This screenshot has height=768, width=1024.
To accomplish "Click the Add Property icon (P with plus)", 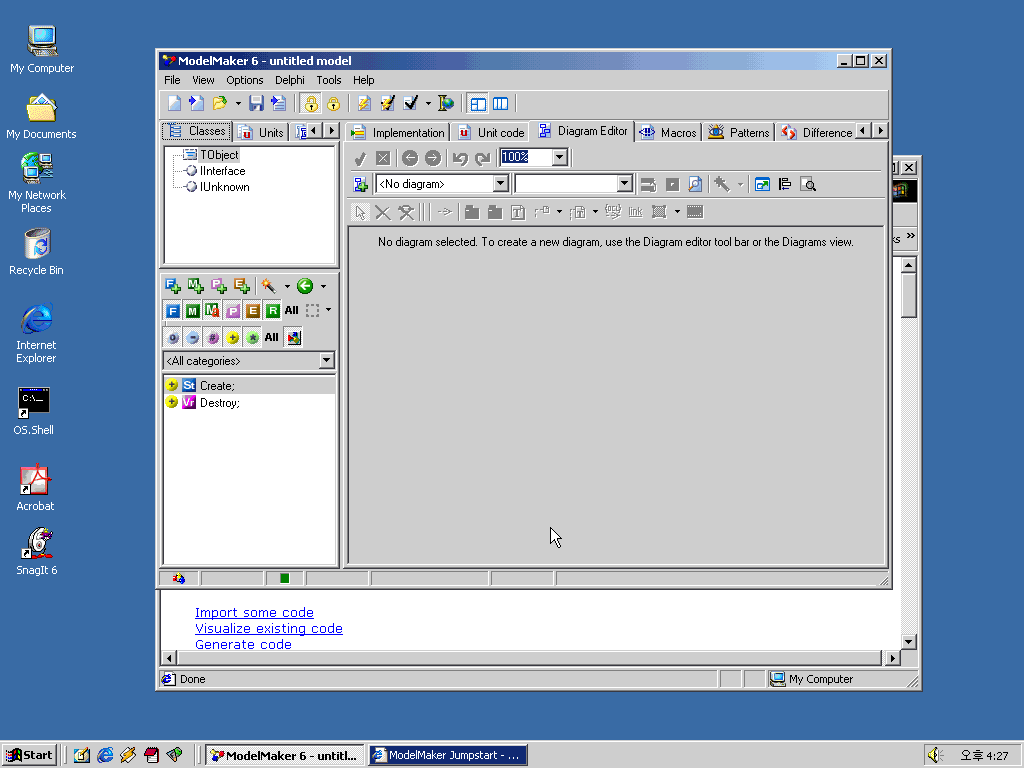I will pos(219,286).
